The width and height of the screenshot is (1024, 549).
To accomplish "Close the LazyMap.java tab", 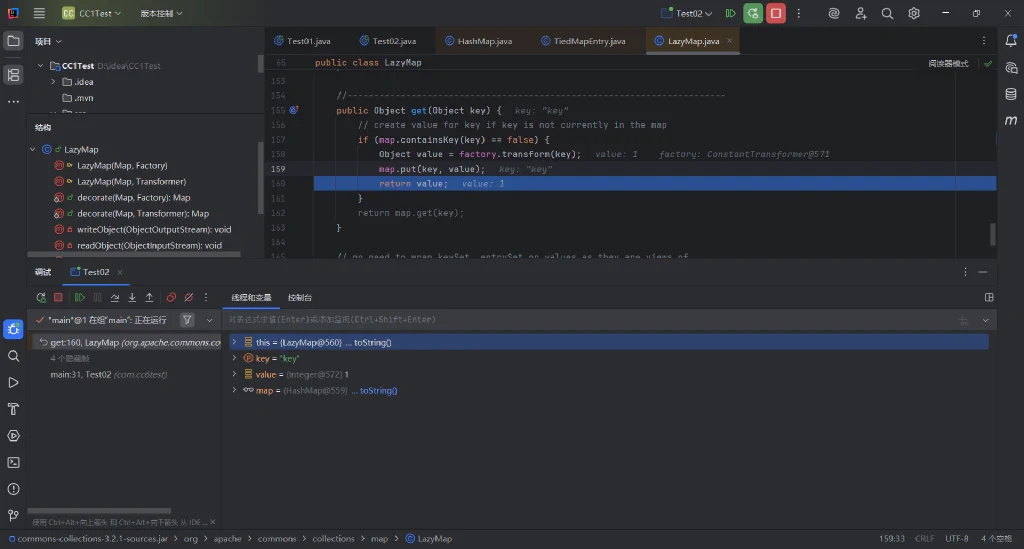I will click(729, 41).
